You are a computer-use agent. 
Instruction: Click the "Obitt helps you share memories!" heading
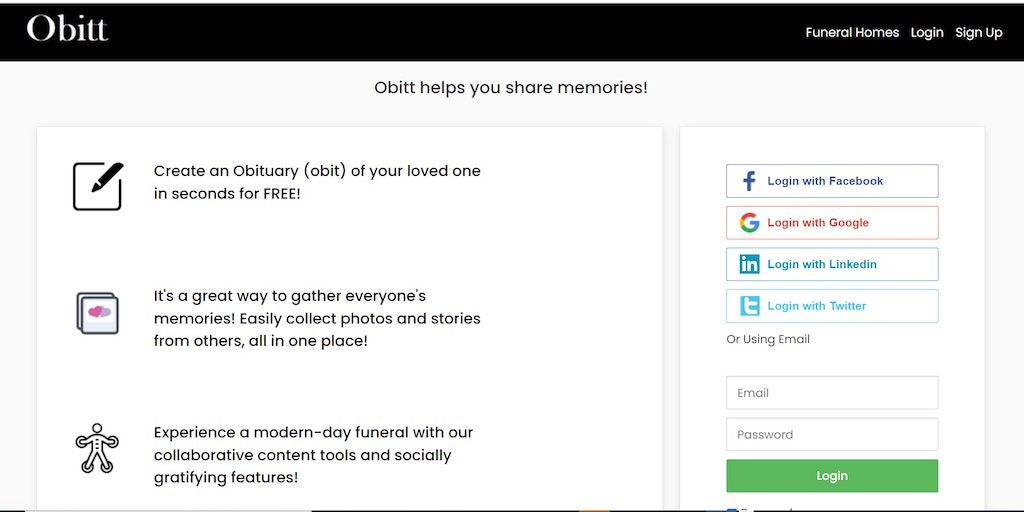[511, 87]
